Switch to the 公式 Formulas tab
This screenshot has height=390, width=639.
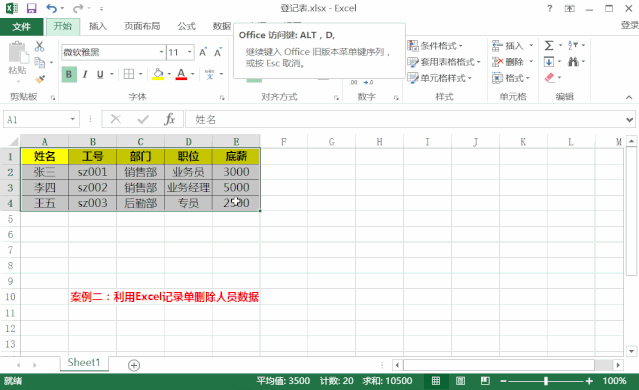tap(187, 26)
